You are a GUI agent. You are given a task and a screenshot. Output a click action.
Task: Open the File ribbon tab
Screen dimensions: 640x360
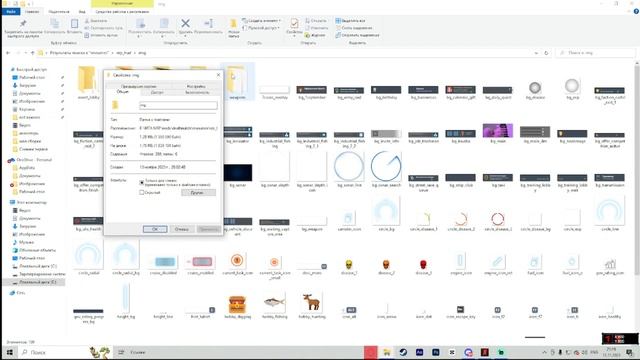[x=11, y=12]
